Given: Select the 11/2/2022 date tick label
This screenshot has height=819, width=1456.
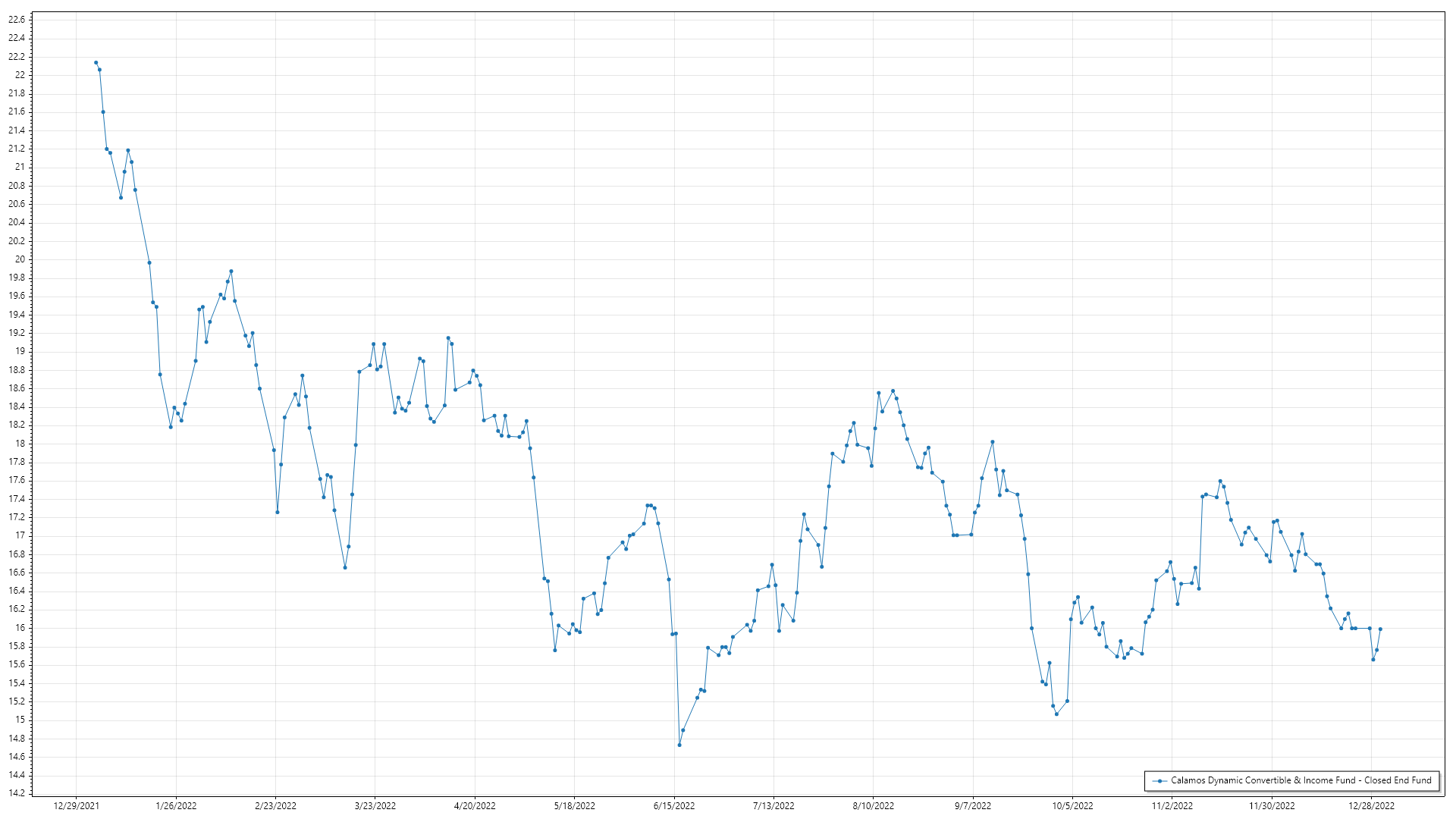Looking at the screenshot, I should coord(1172,806).
